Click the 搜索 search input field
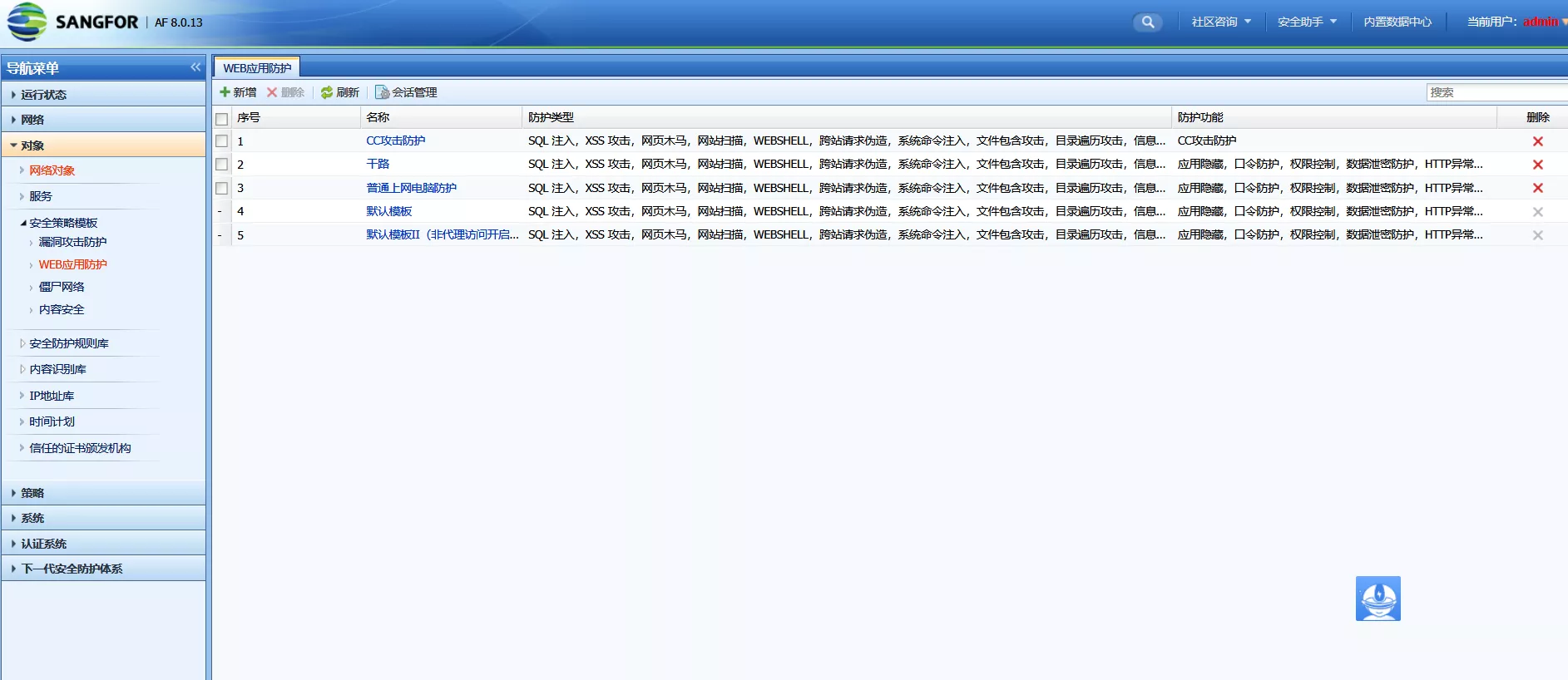Image resolution: width=1568 pixels, height=680 pixels. pyautogui.click(x=1495, y=92)
